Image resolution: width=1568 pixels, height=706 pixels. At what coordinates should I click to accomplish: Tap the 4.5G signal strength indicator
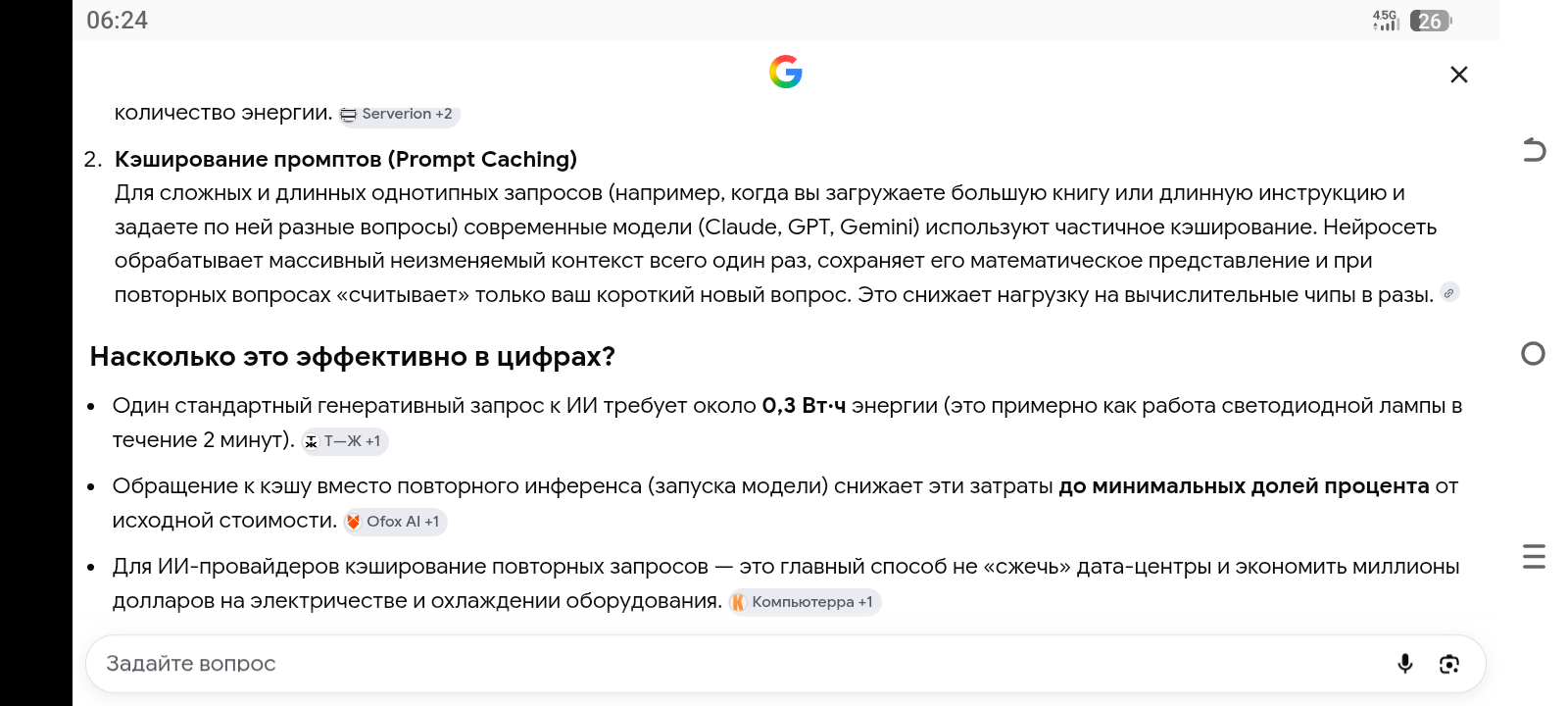pos(1386,21)
